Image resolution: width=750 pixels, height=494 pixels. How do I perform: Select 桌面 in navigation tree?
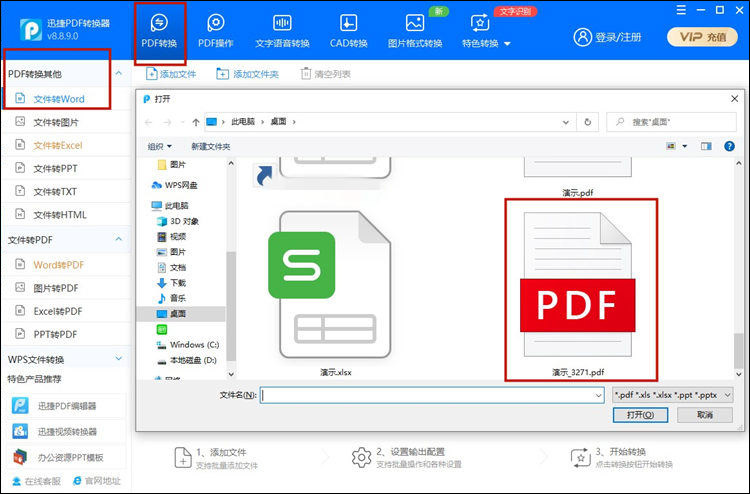pyautogui.click(x=181, y=314)
